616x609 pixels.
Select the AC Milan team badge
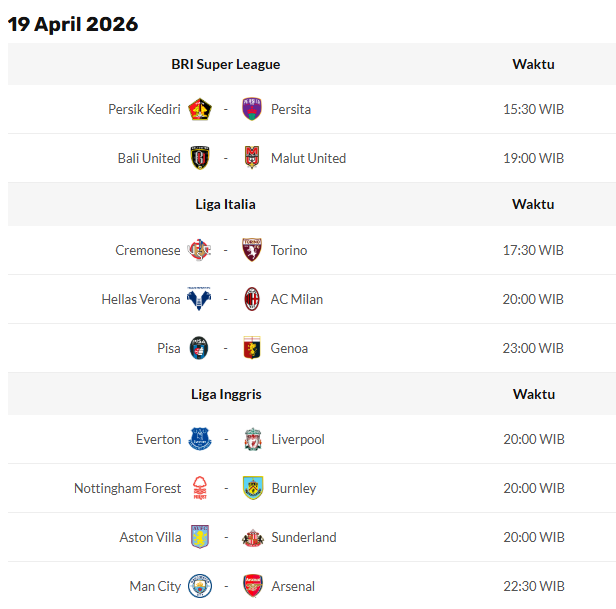252,299
